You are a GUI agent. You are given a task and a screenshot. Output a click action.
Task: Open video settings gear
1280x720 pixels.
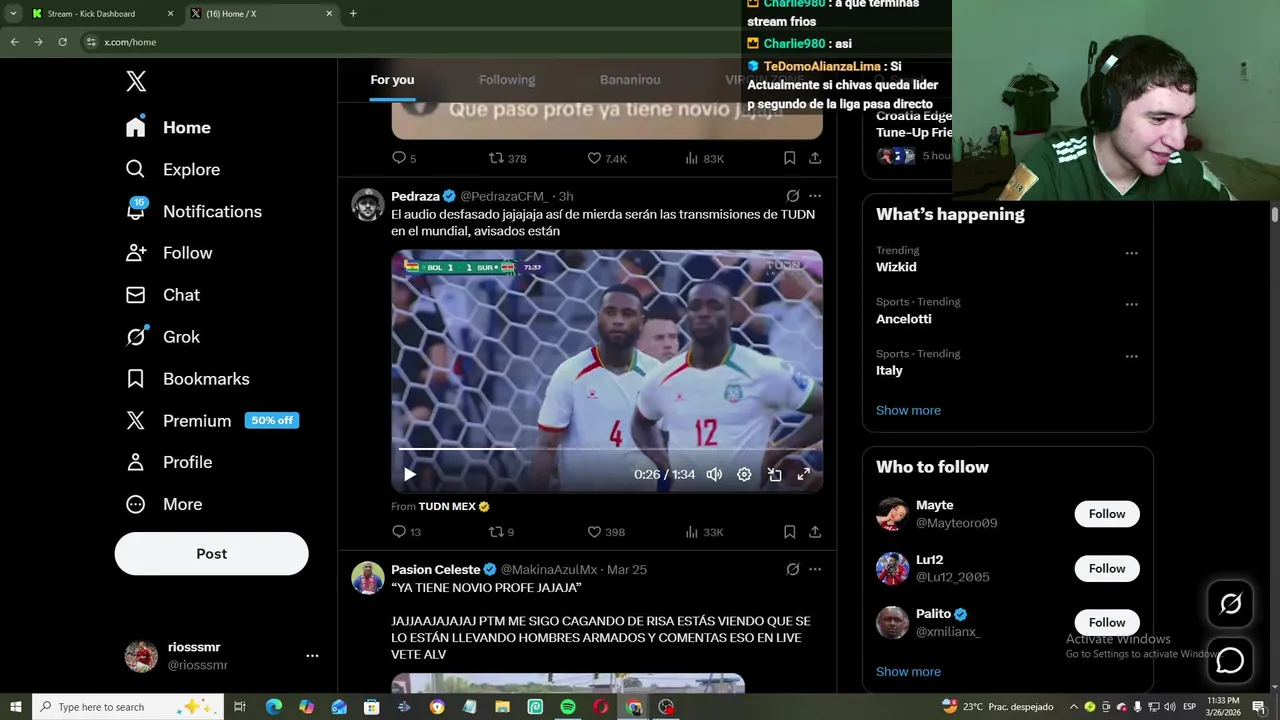(744, 475)
